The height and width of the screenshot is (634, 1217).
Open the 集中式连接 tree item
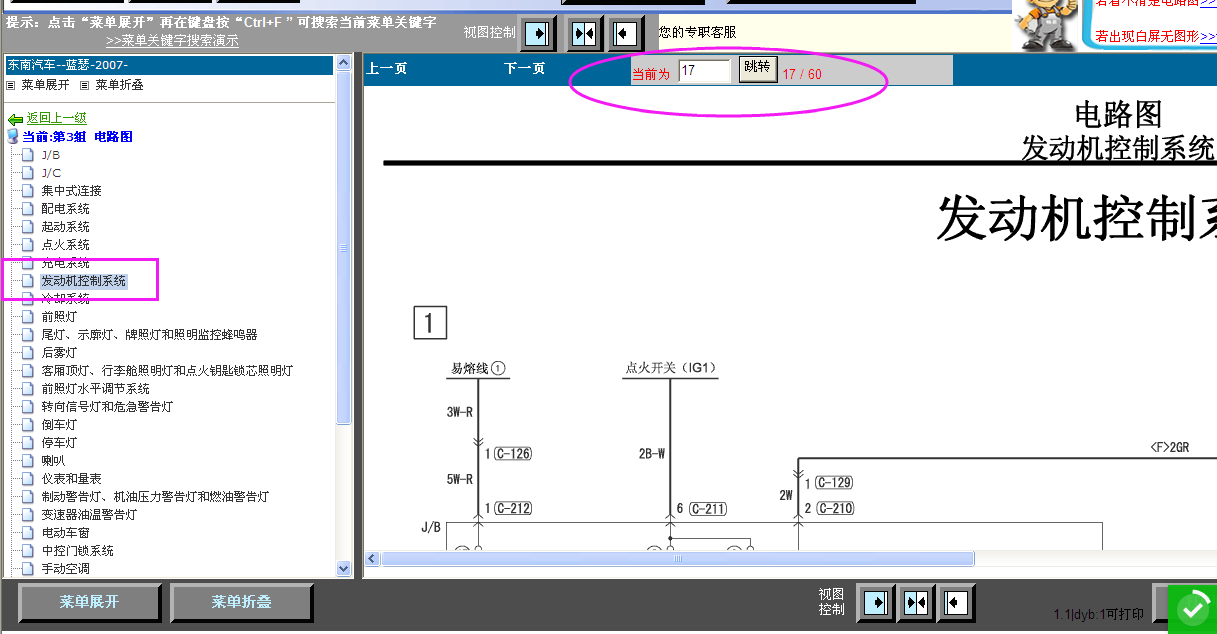pyautogui.click(x=71, y=191)
